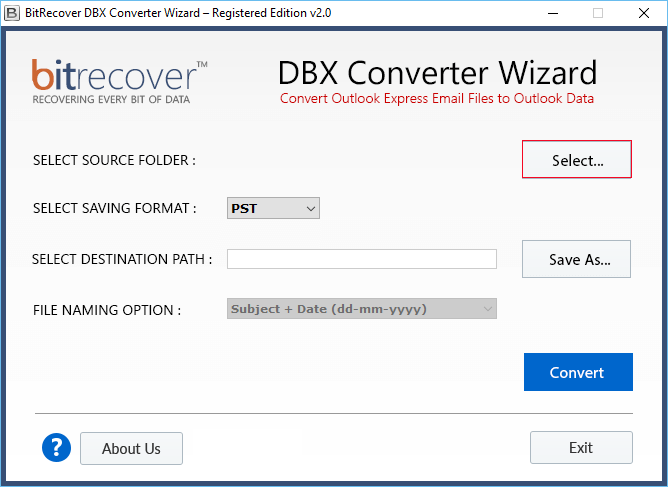Click the SELECT DESTINATION PATH label
The width and height of the screenshot is (668, 487).
point(122,259)
